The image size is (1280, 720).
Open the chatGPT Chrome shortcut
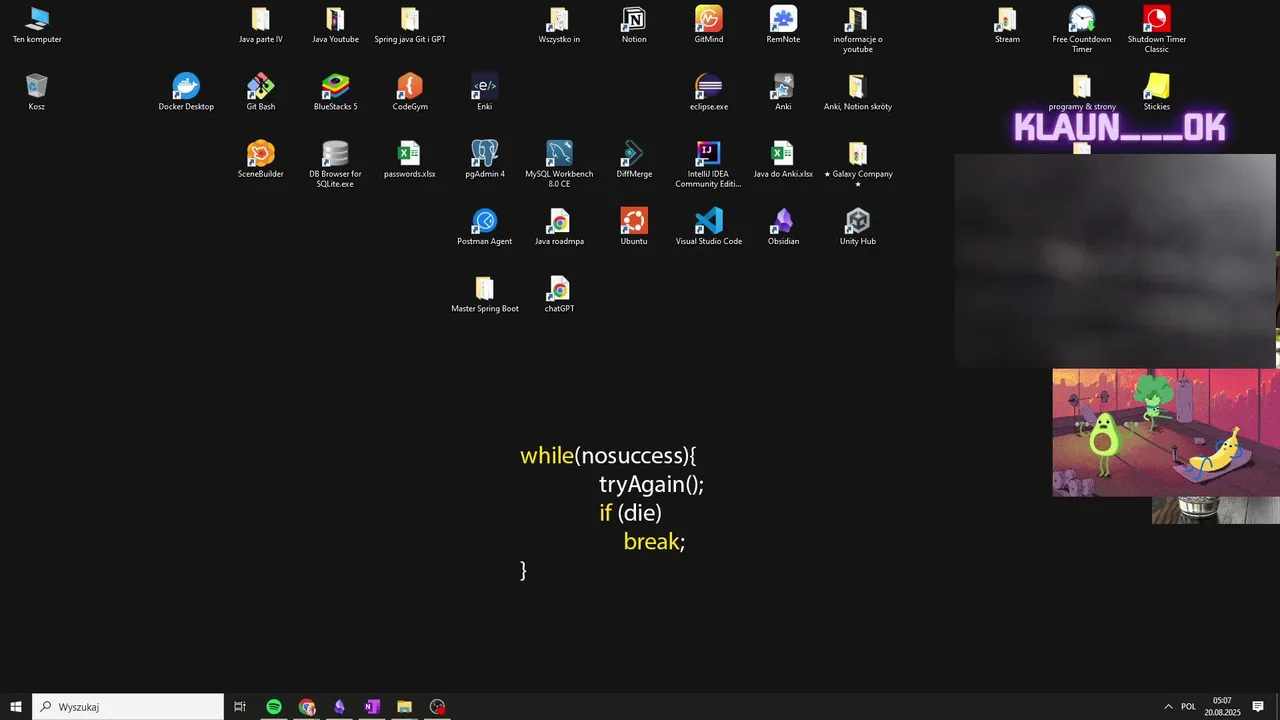click(559, 295)
